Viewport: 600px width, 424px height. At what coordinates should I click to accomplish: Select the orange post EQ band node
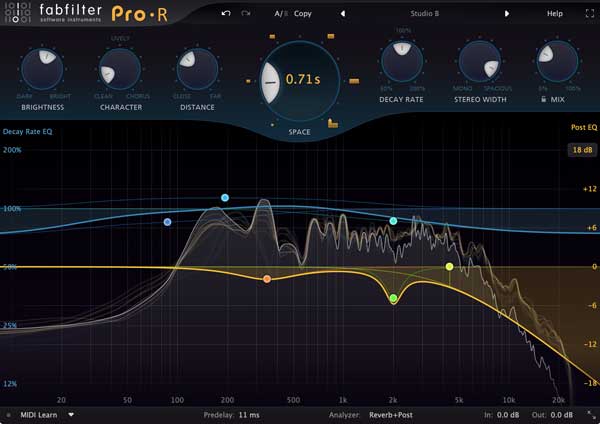[267, 279]
